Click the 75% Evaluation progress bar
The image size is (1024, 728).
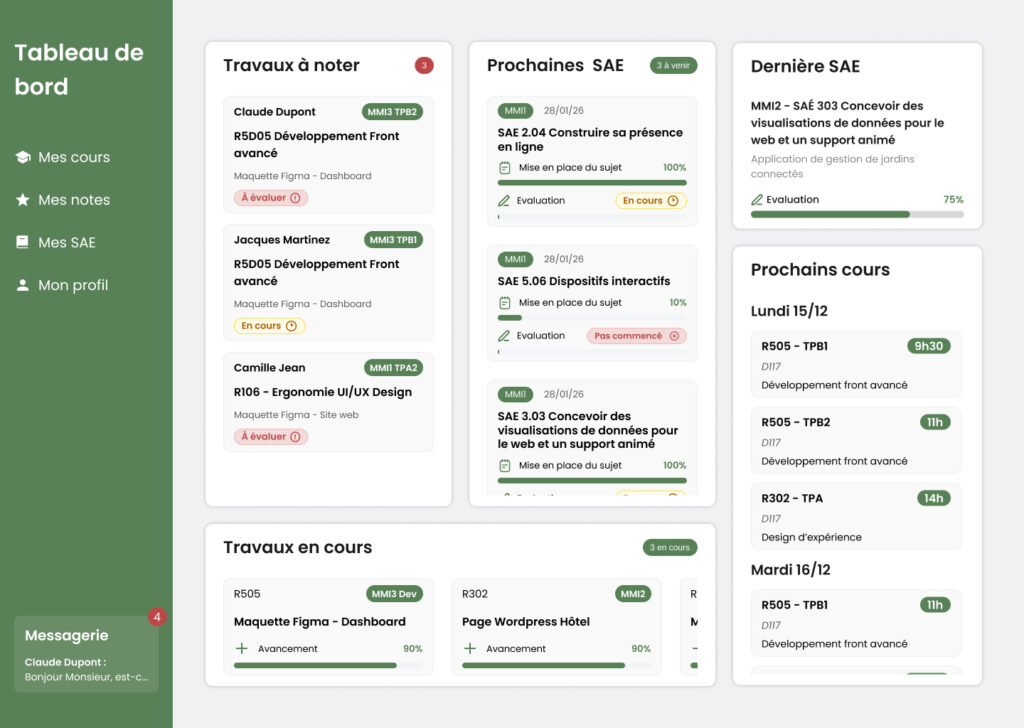(x=857, y=214)
